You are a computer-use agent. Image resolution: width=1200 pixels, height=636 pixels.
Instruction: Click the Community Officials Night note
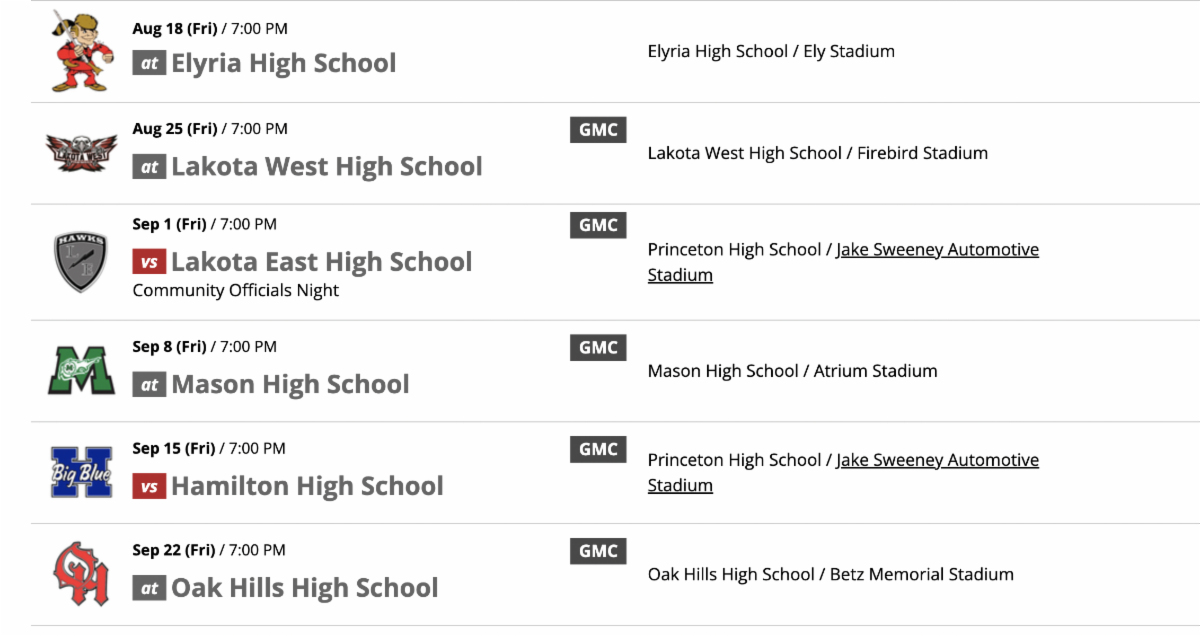(x=236, y=291)
